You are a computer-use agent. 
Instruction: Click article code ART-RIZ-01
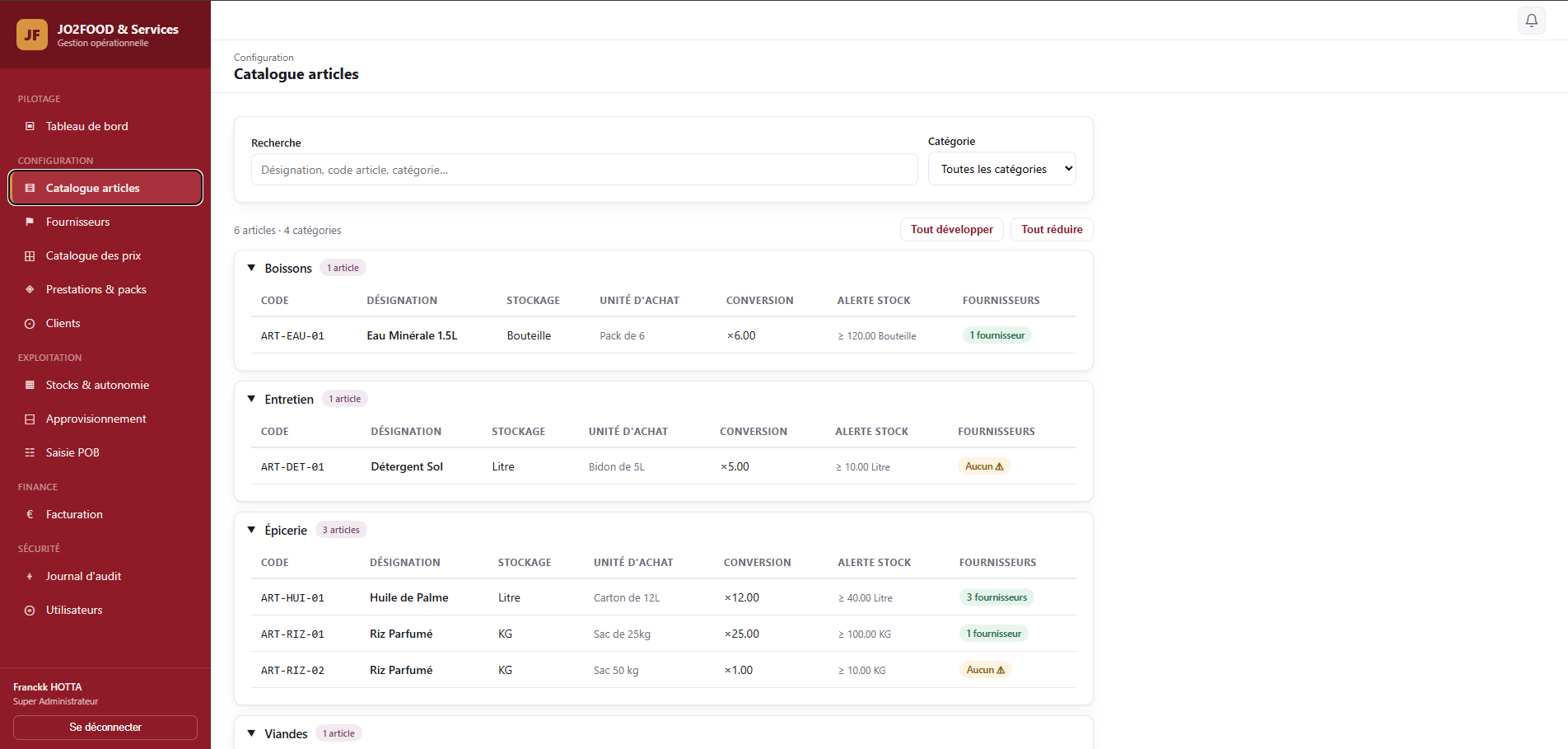[x=292, y=634]
